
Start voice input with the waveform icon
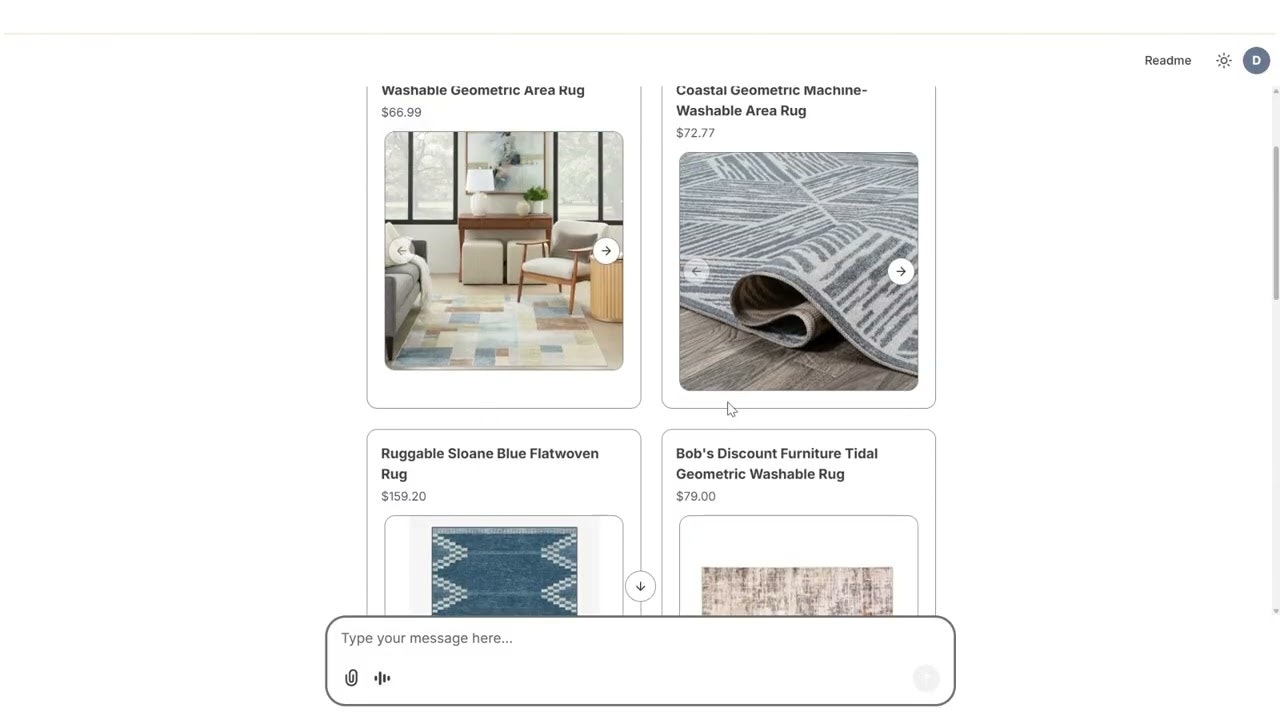(x=382, y=678)
